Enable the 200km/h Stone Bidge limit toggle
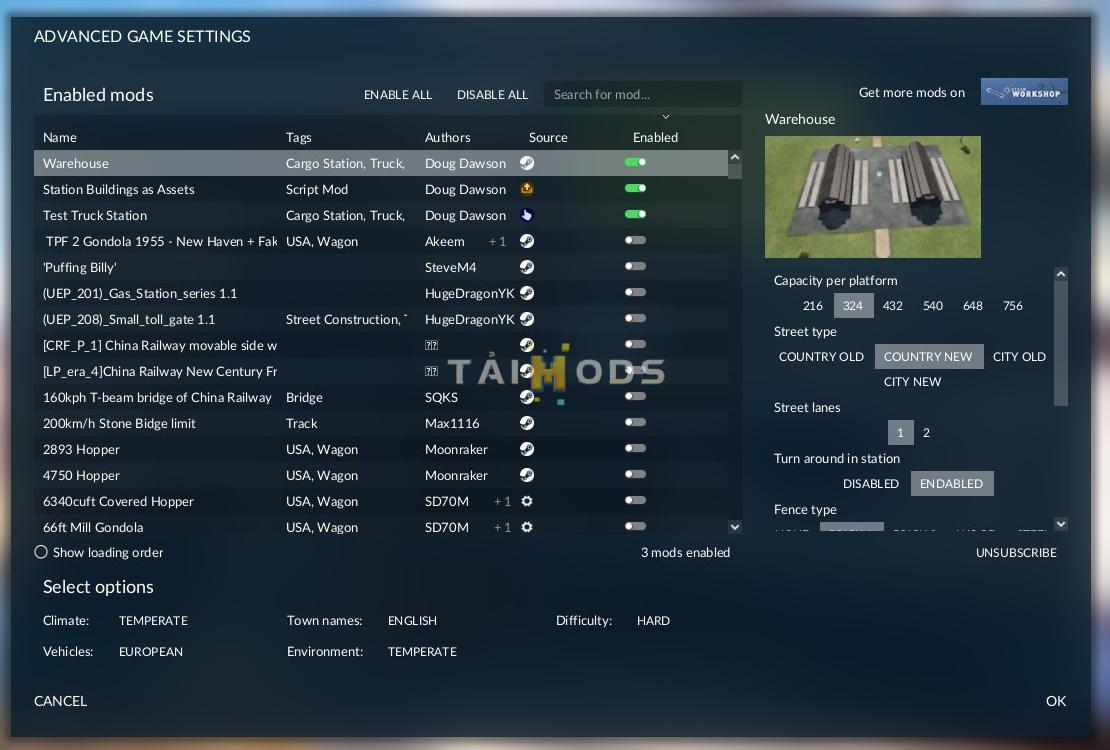The width and height of the screenshot is (1110, 750). (x=635, y=422)
